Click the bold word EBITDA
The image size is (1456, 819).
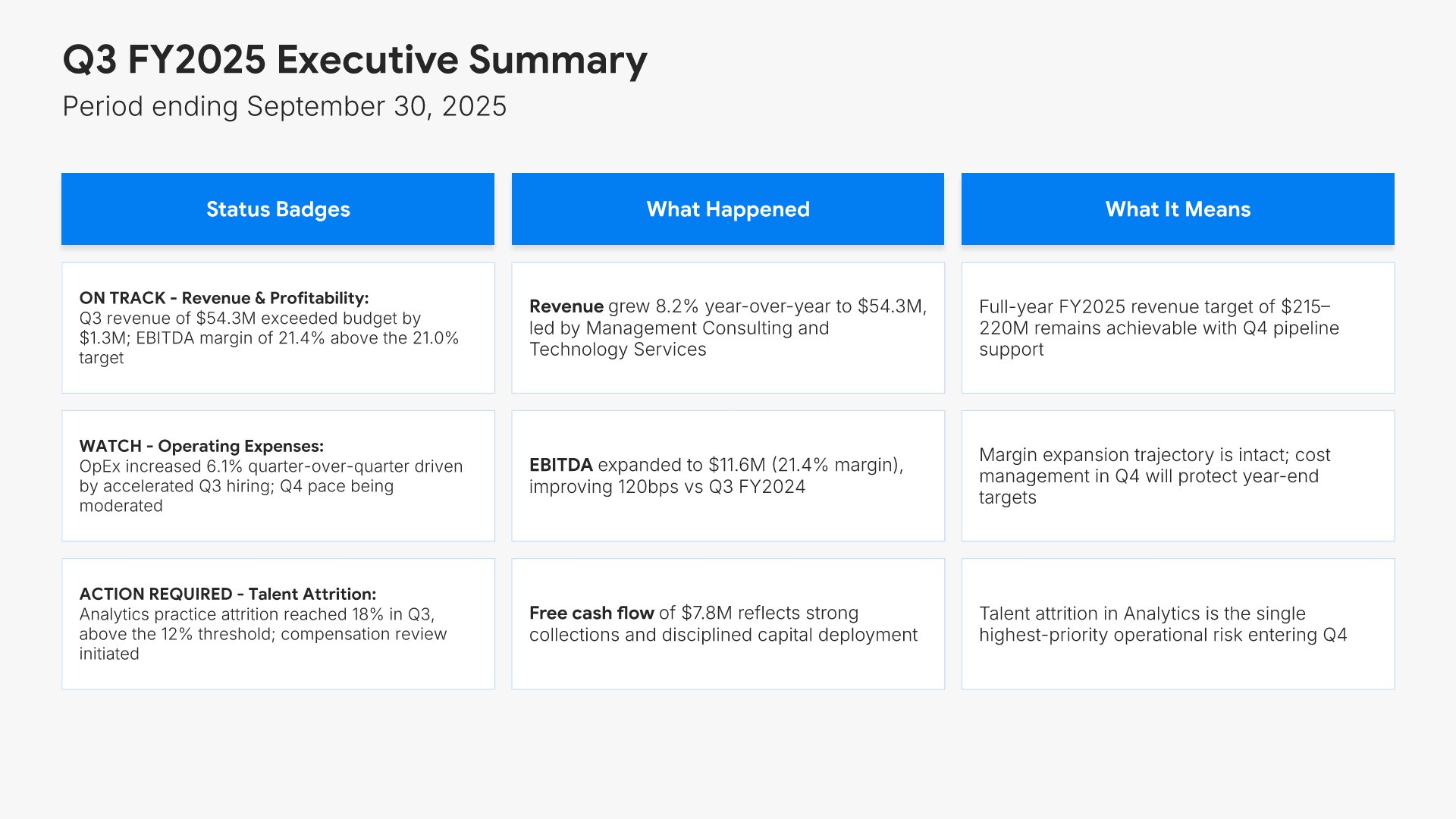pos(561,465)
